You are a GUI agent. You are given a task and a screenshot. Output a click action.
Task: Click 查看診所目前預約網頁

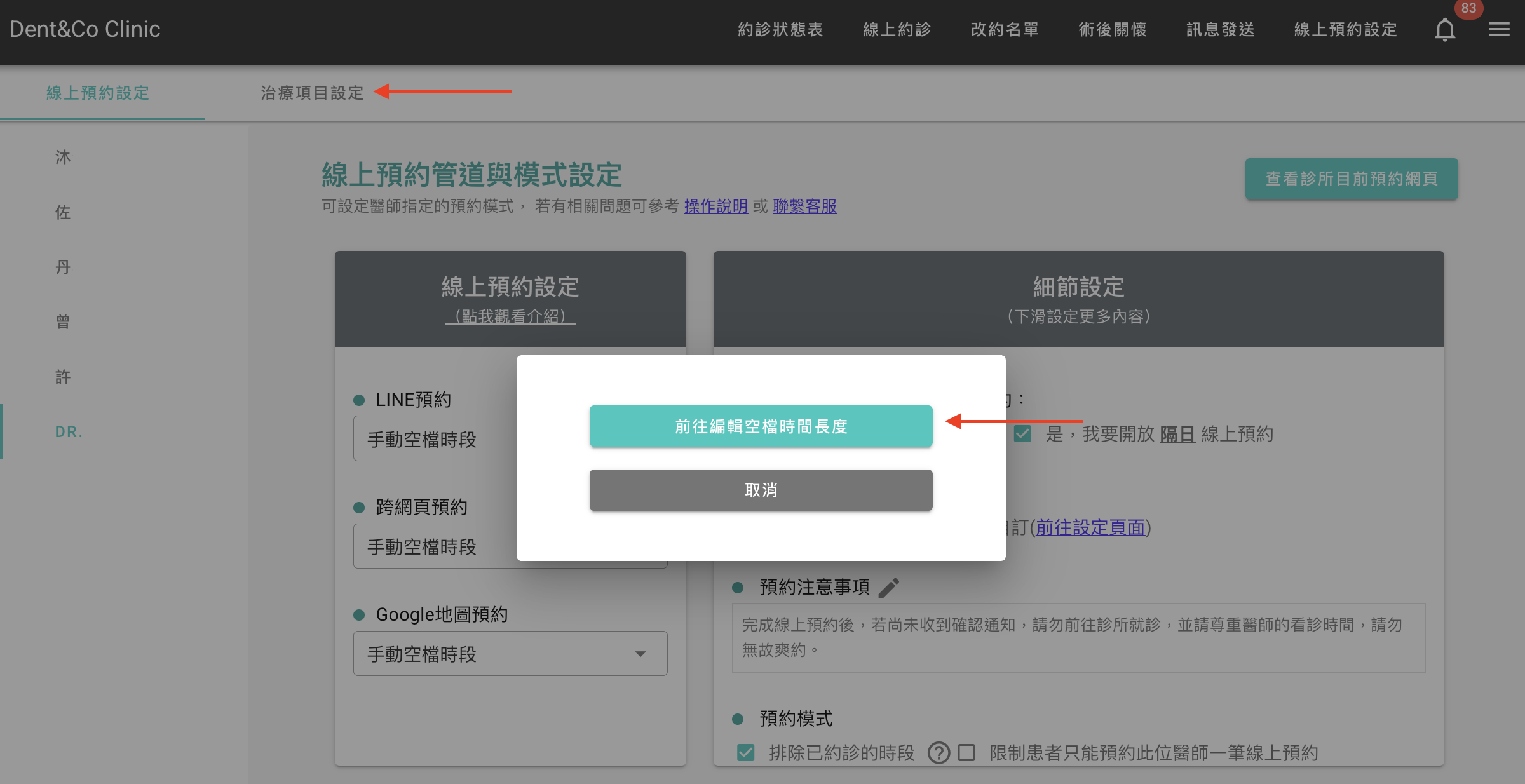point(1351,179)
